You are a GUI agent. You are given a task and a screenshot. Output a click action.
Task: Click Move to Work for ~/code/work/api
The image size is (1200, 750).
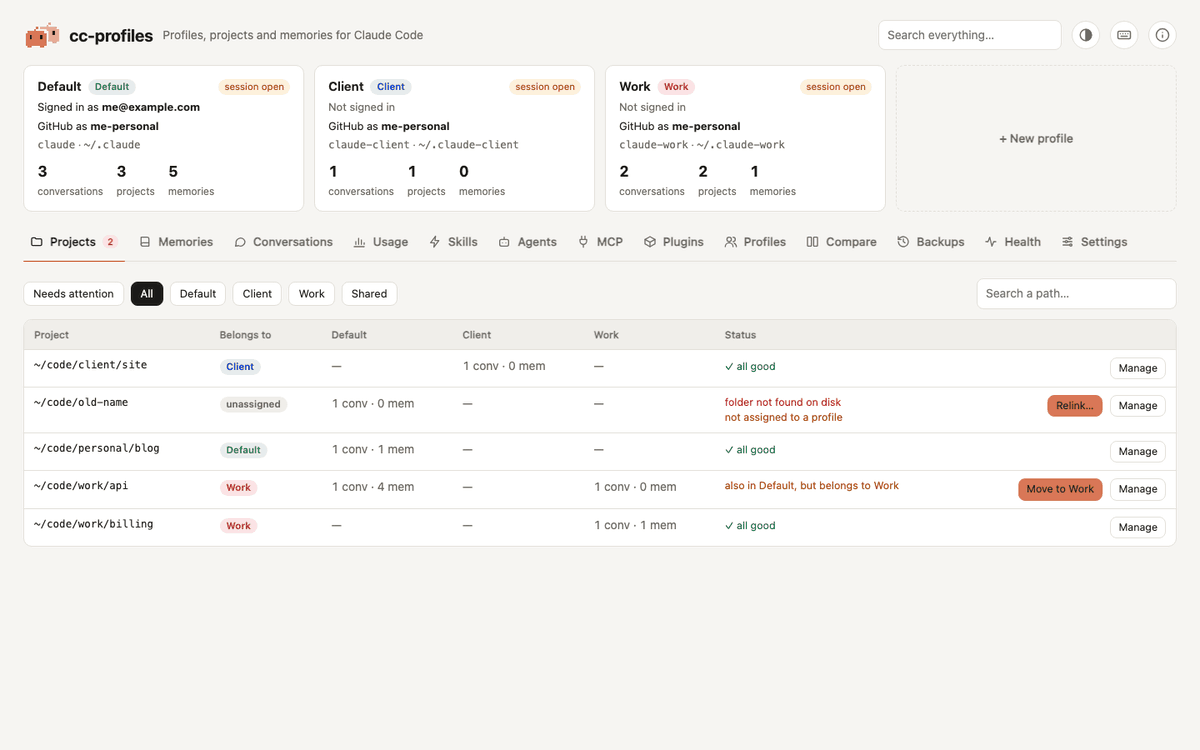click(x=1060, y=489)
